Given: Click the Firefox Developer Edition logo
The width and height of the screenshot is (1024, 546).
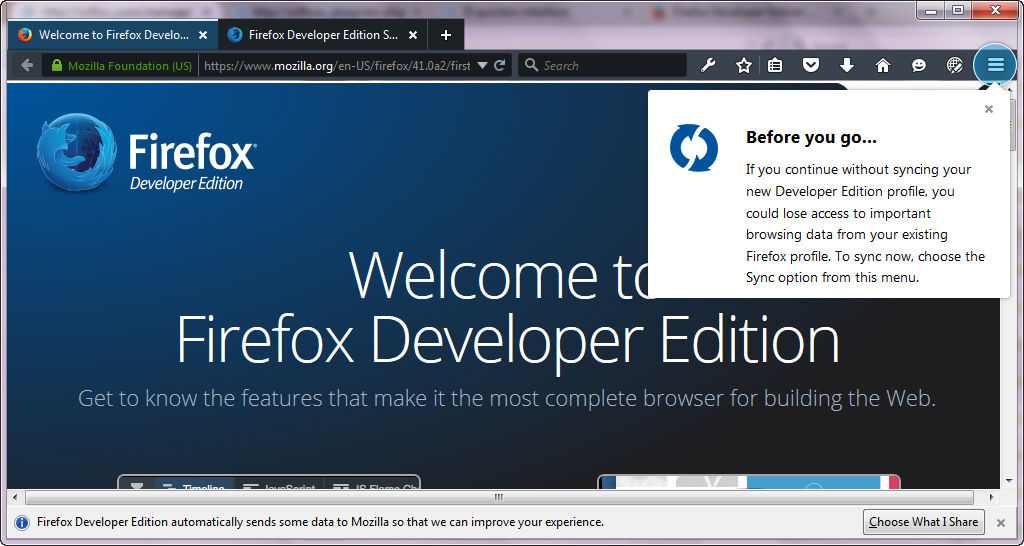Looking at the screenshot, I should pos(147,153).
